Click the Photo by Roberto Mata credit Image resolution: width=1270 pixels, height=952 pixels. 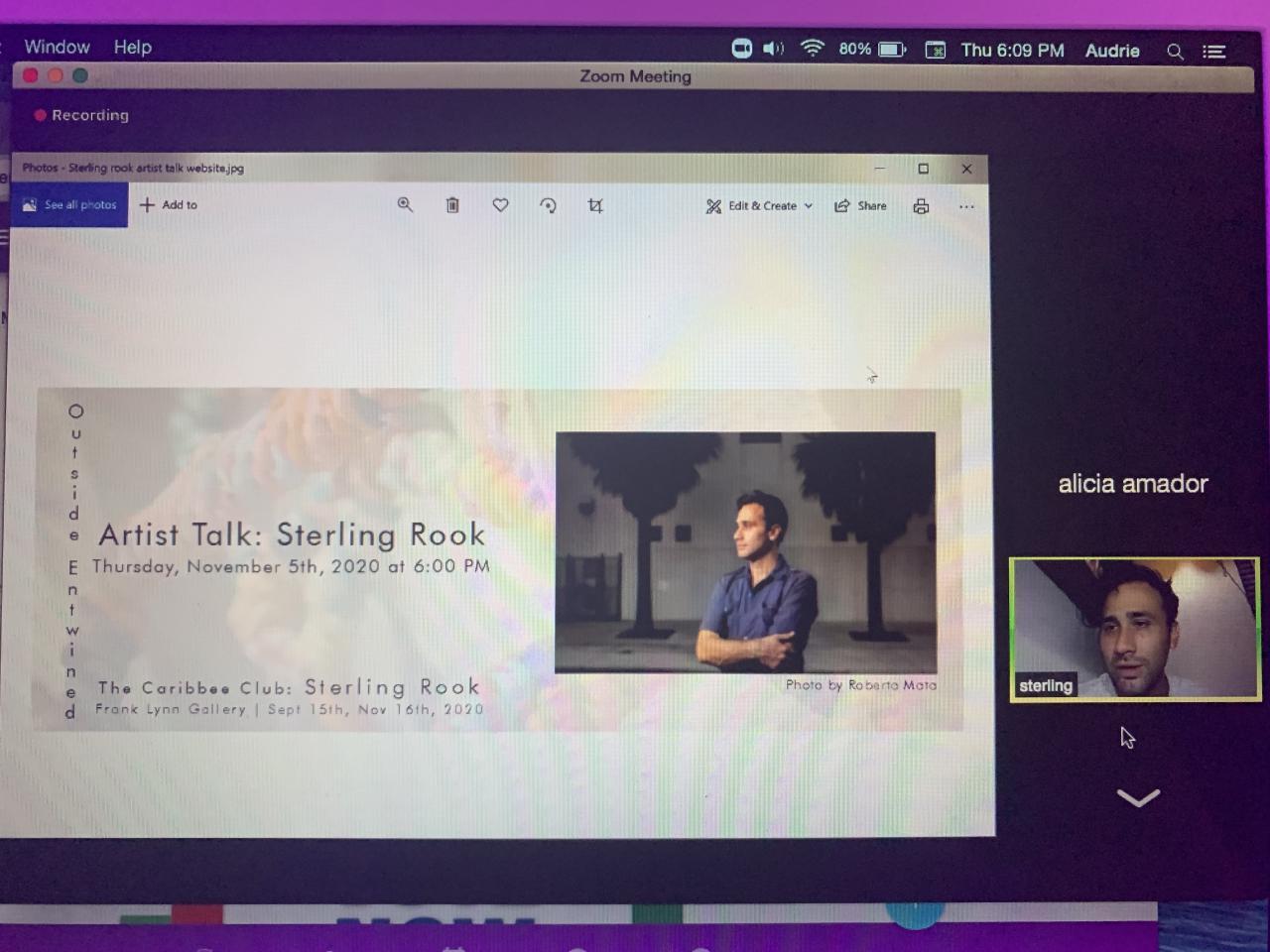click(x=861, y=684)
